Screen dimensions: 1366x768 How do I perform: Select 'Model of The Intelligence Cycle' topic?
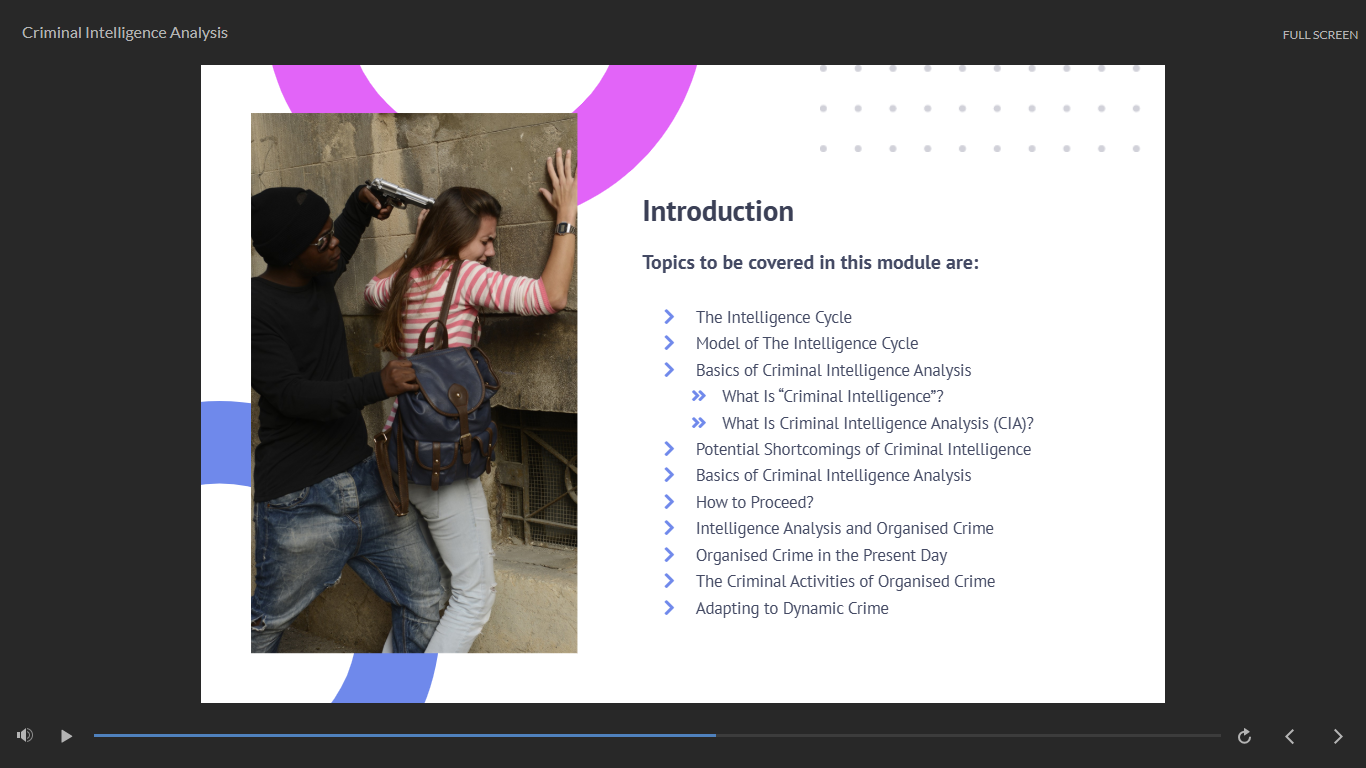(807, 343)
